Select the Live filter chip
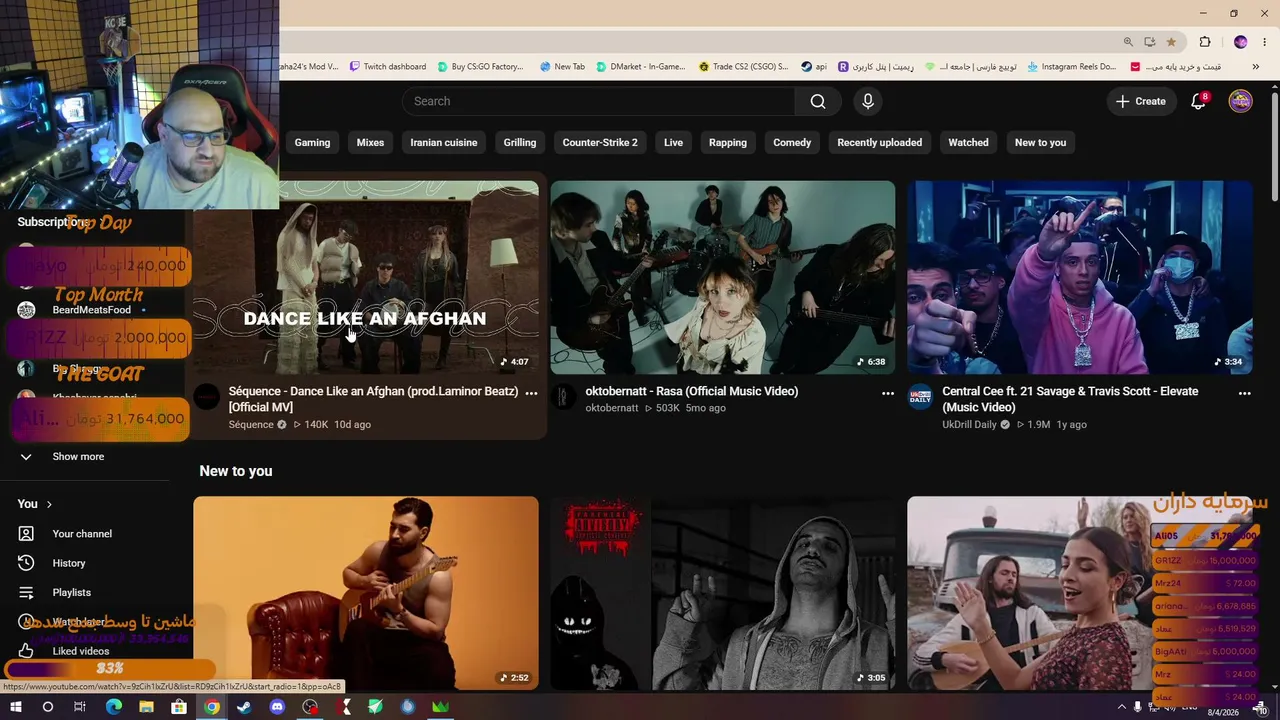The image size is (1280, 720). (x=673, y=142)
